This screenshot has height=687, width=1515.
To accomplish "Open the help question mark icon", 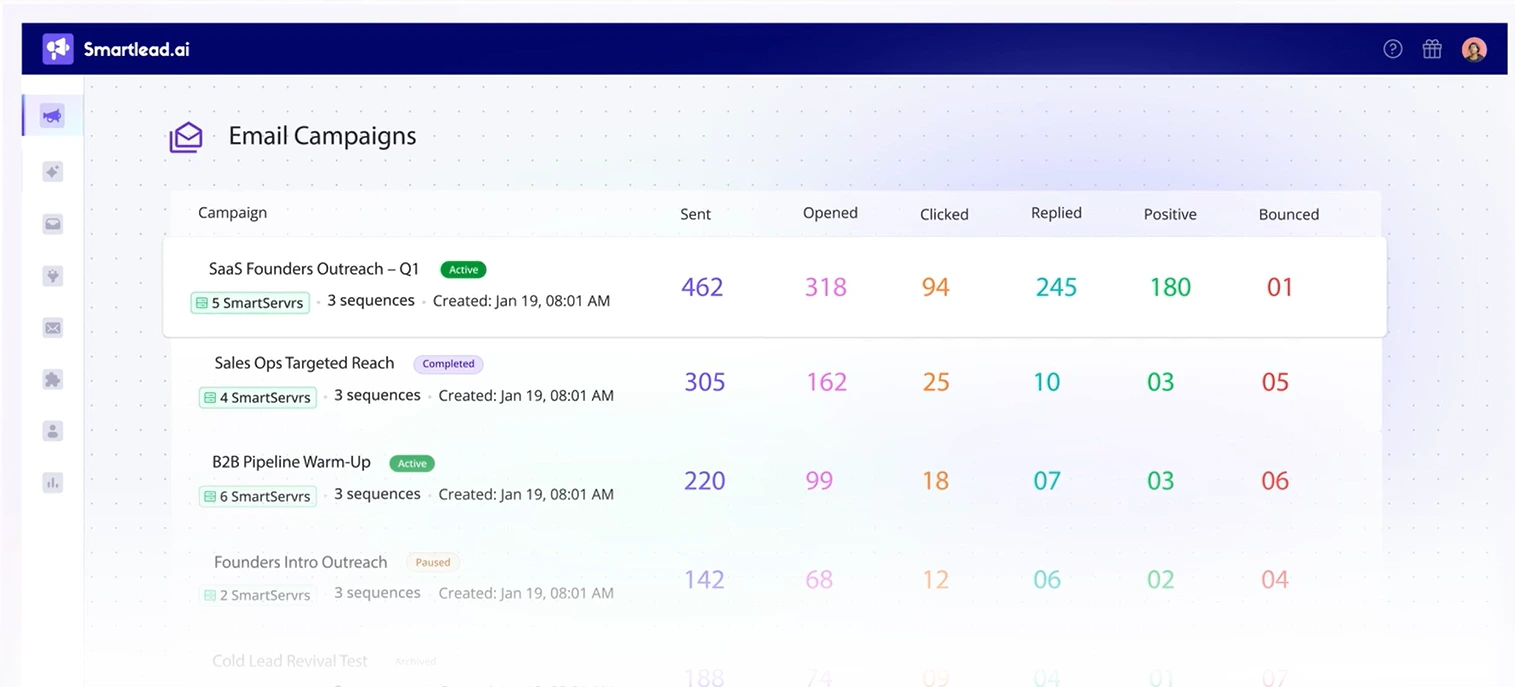I will [1392, 49].
